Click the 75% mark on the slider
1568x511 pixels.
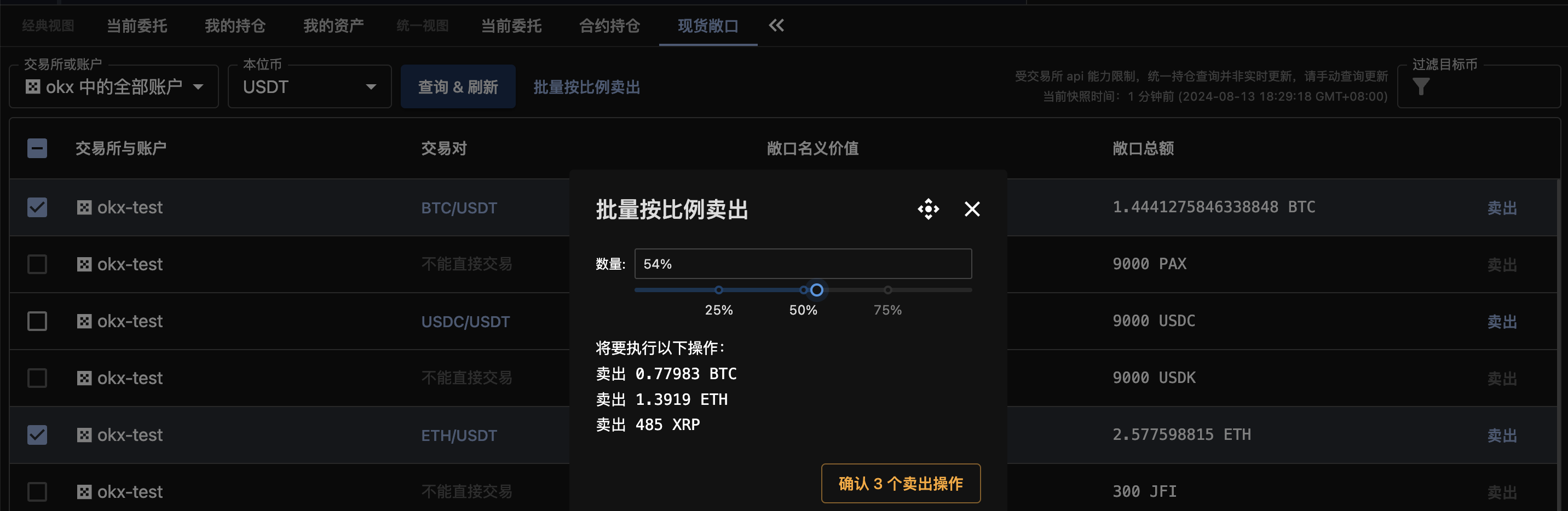pyautogui.click(x=887, y=290)
